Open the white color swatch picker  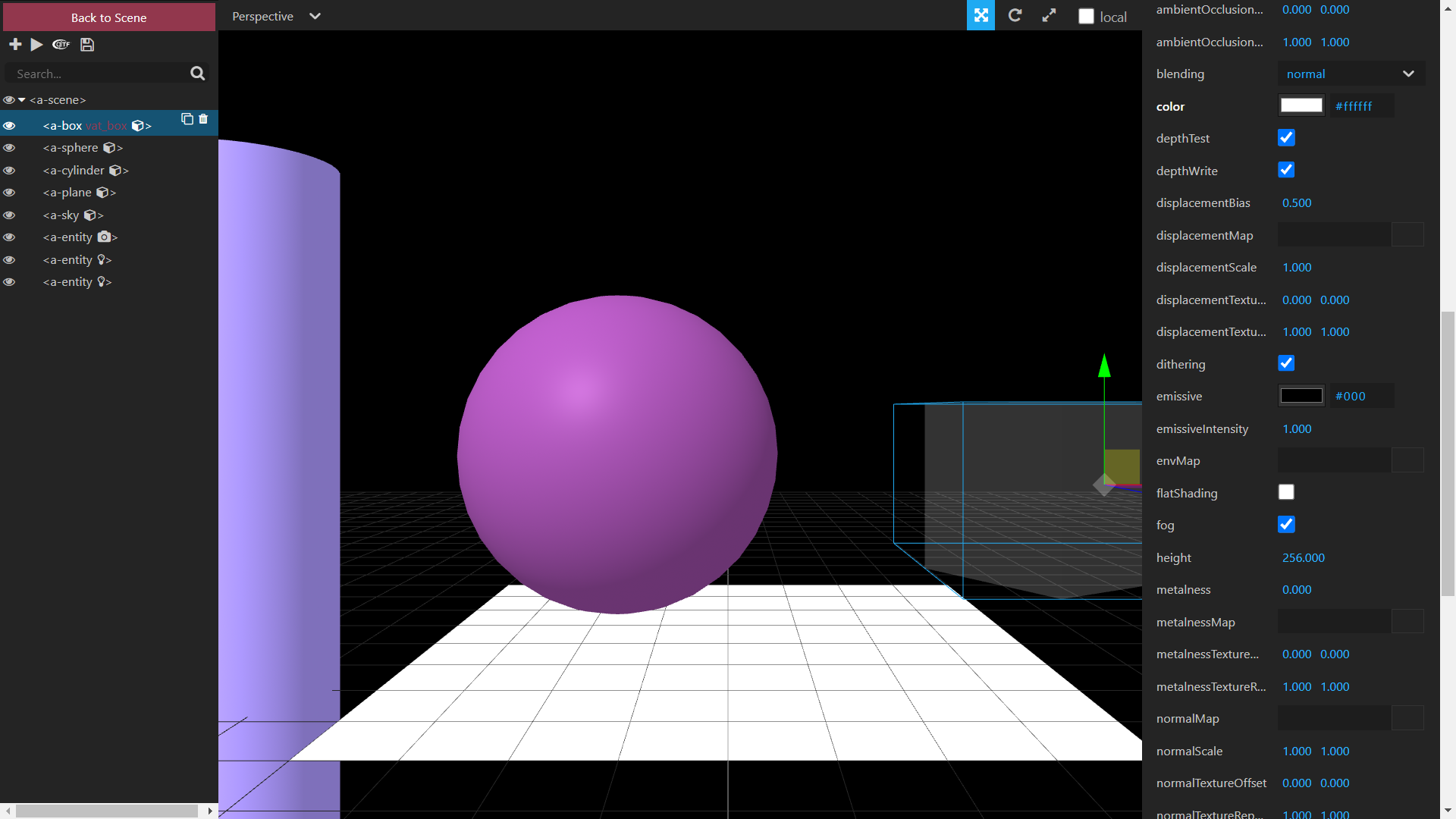pos(1301,105)
